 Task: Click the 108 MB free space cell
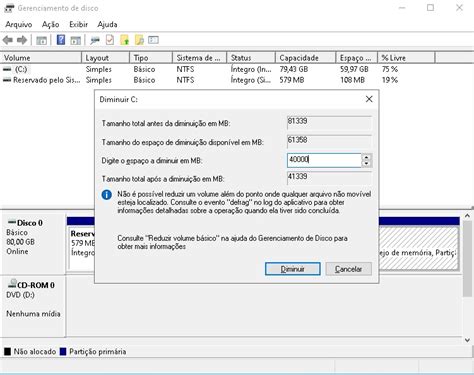pos(352,80)
